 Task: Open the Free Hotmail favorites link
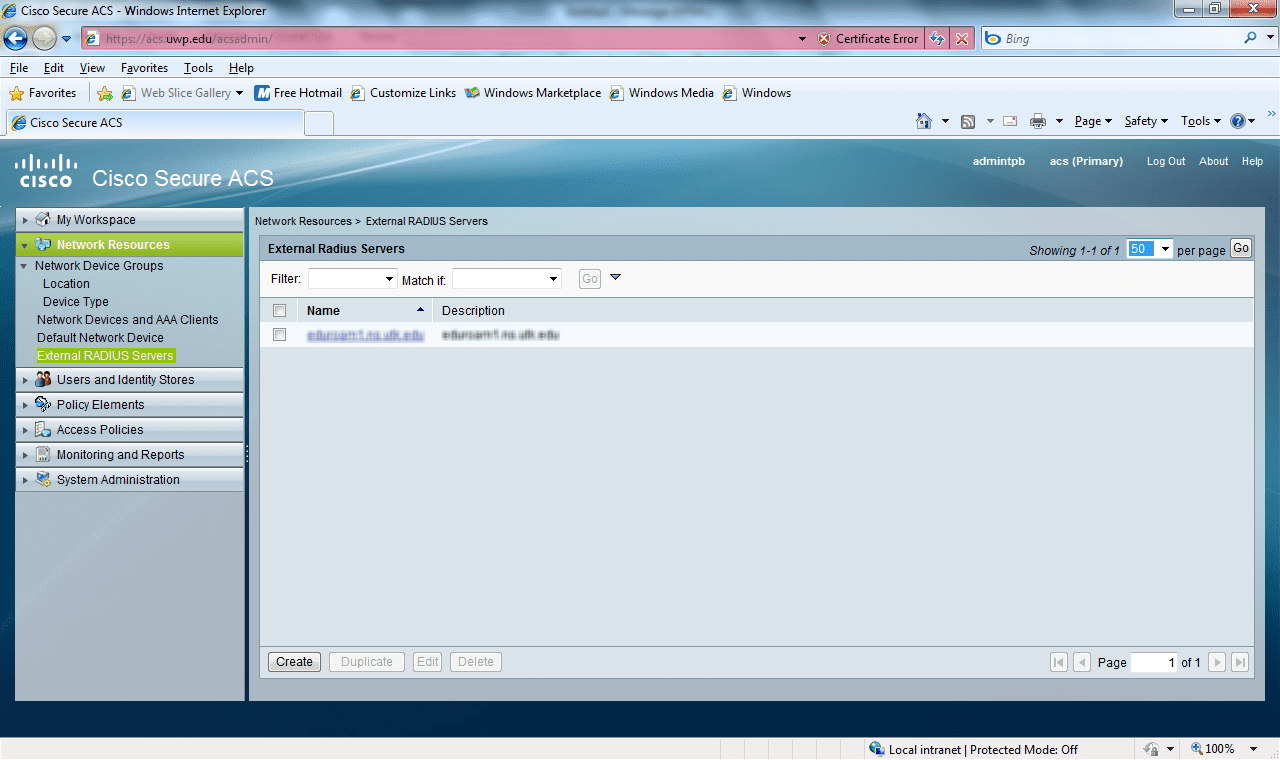point(298,93)
